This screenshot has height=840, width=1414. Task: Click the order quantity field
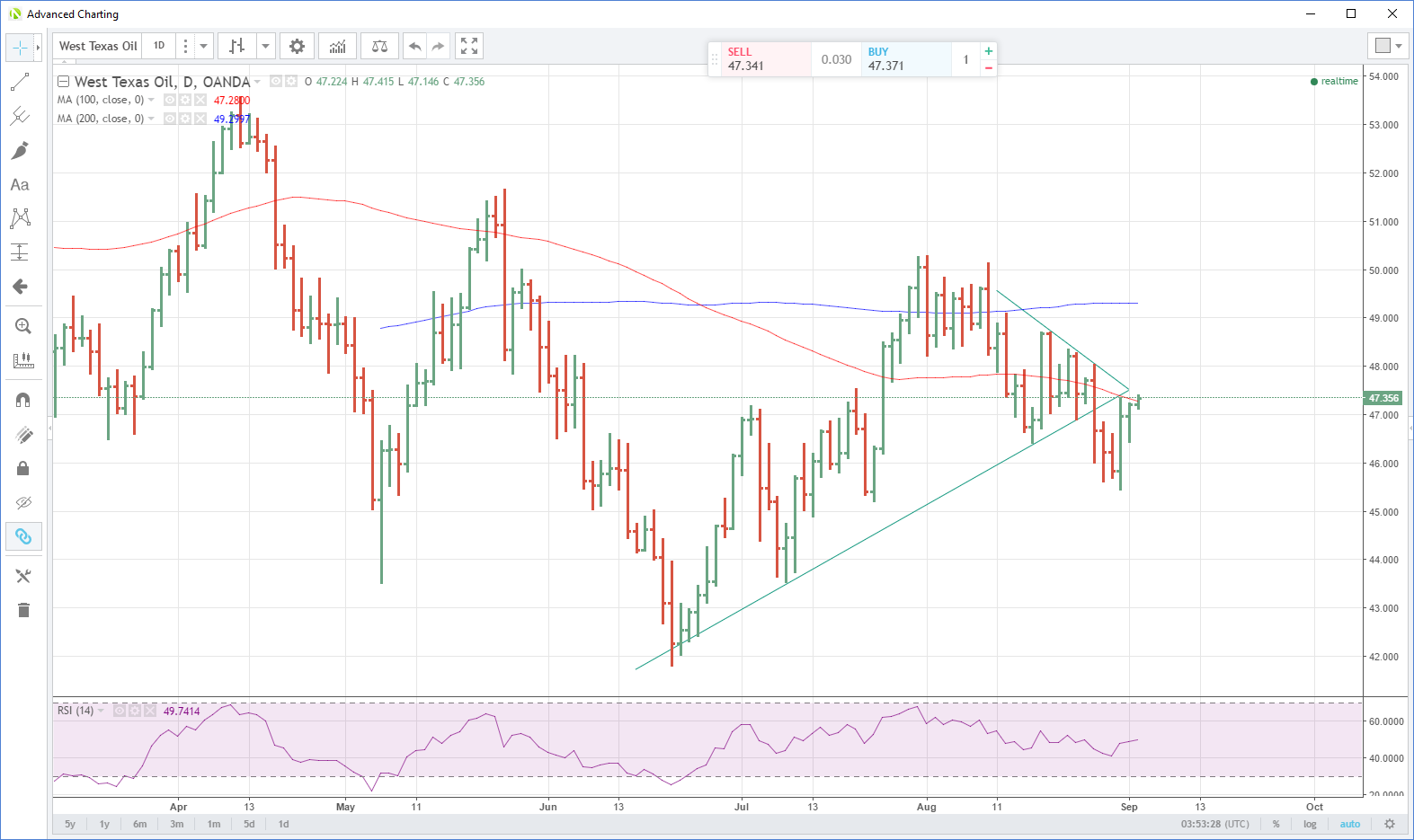coord(966,59)
